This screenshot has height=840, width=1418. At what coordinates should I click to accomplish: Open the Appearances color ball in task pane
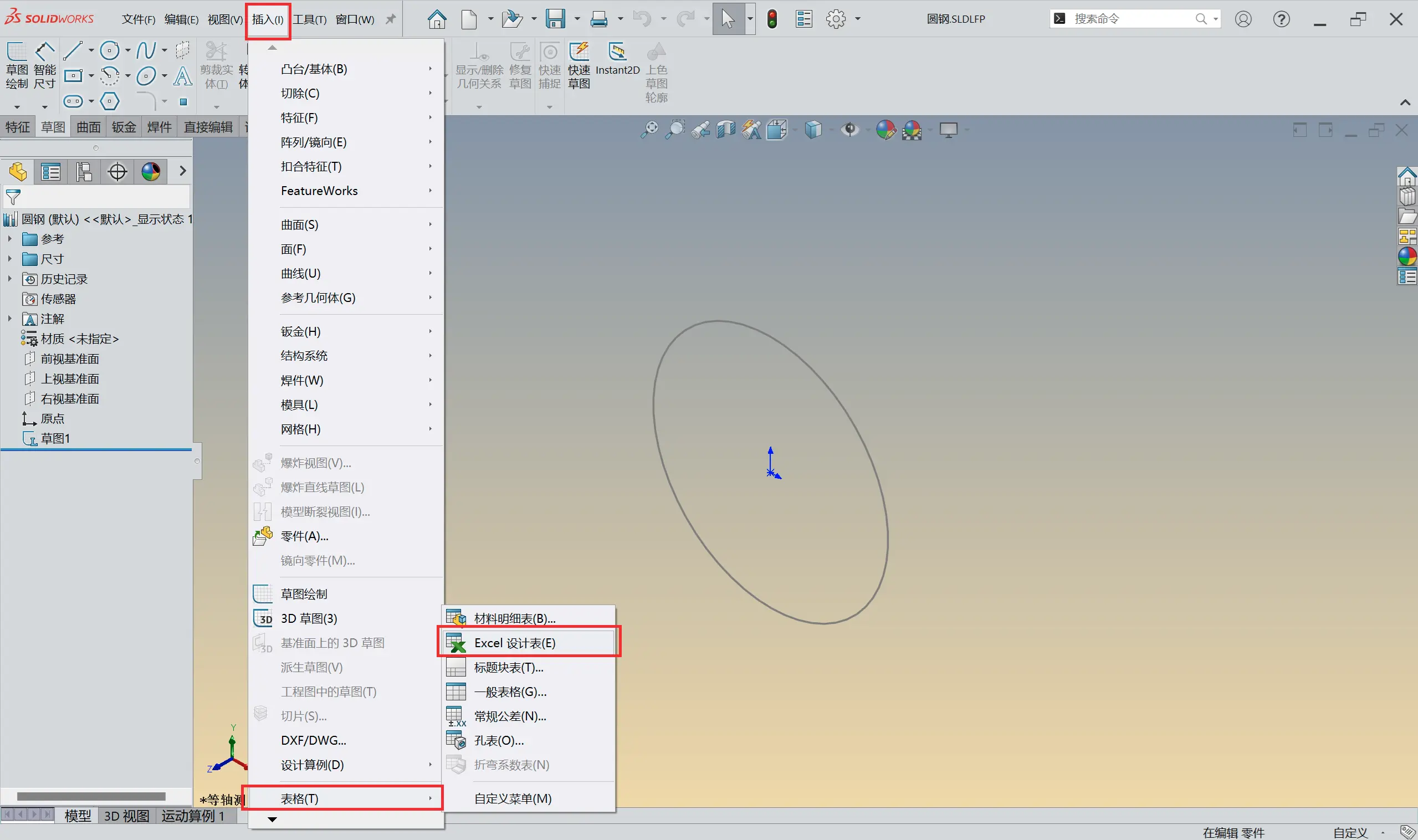pos(1407,257)
